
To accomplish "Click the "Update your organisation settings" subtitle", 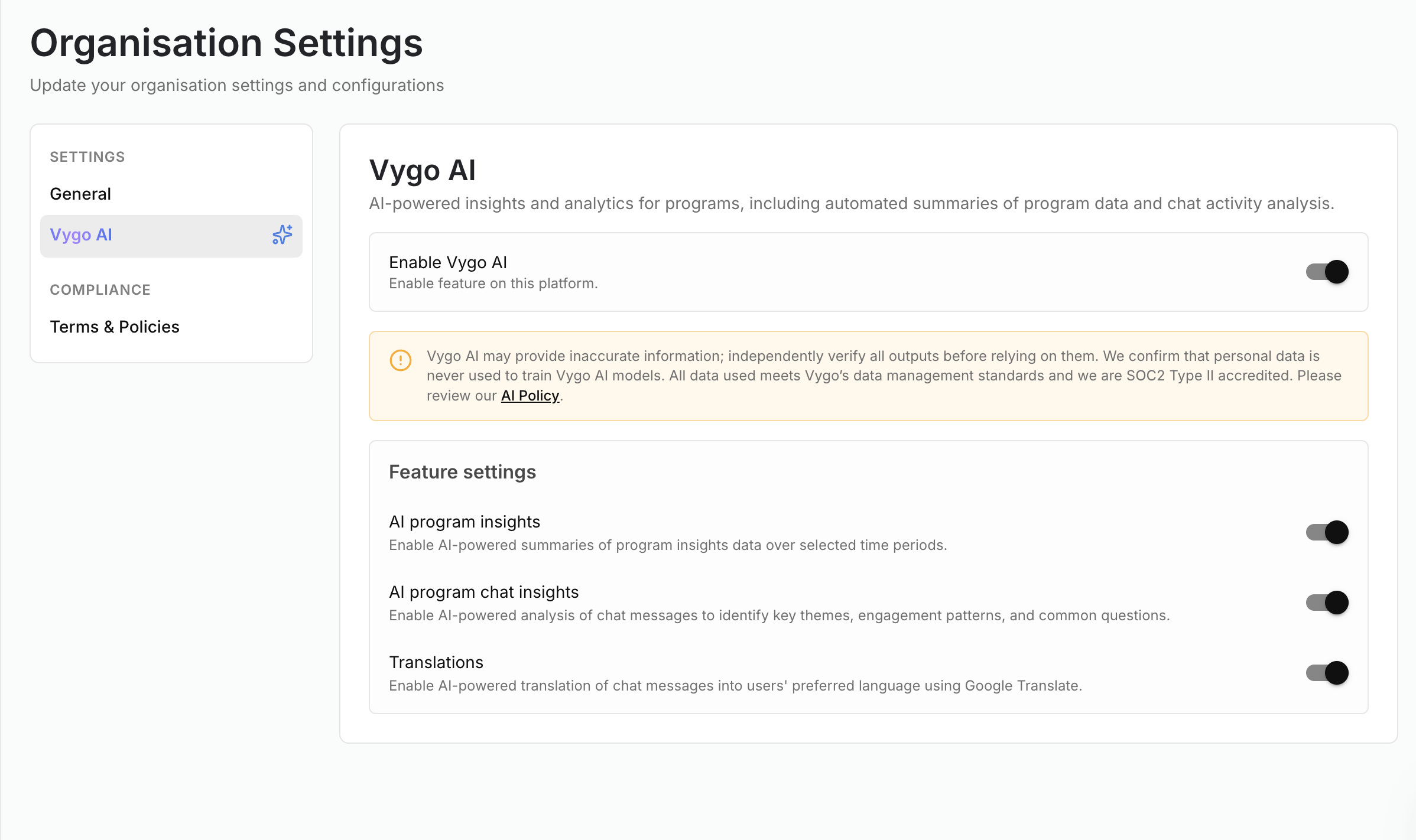I will click(236, 86).
